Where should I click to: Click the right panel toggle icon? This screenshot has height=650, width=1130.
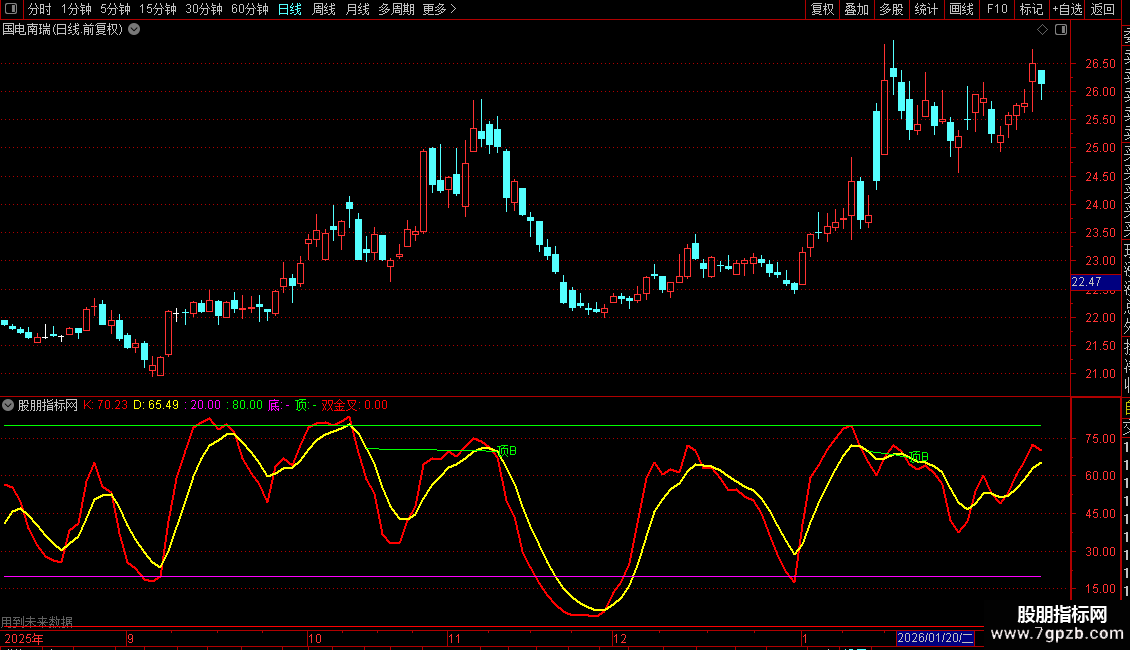click(1061, 30)
